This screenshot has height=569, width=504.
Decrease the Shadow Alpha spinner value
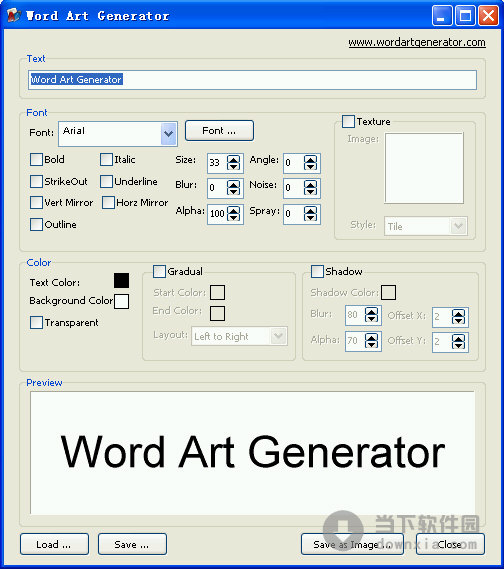click(371, 344)
